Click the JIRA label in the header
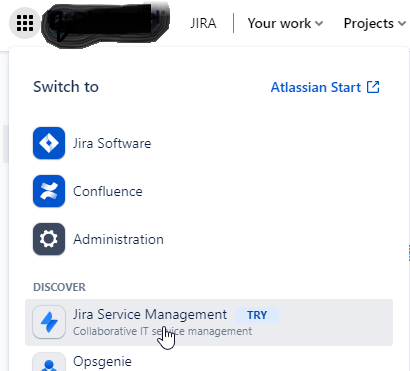Viewport: 410px width, 371px height. click(x=203, y=23)
